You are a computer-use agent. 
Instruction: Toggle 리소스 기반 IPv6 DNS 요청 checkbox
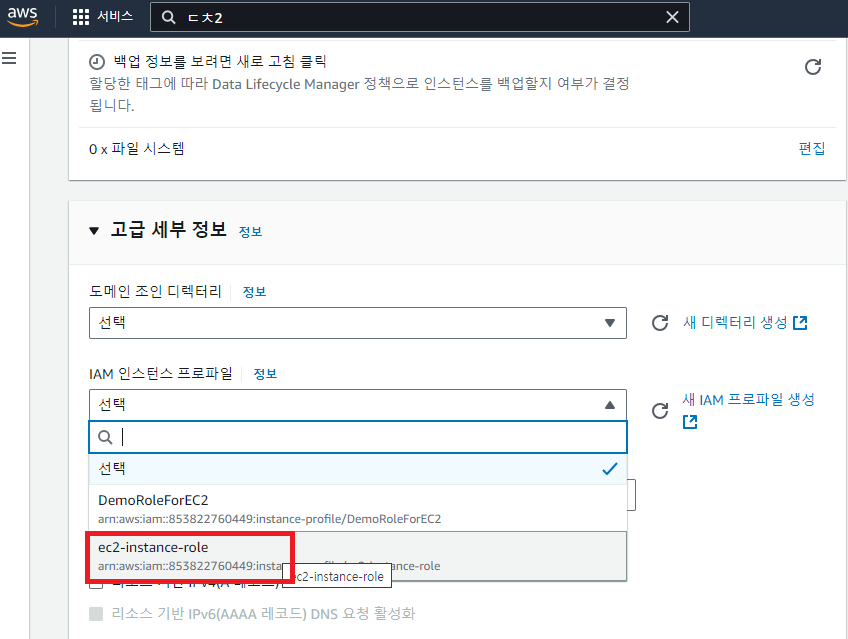point(96,614)
